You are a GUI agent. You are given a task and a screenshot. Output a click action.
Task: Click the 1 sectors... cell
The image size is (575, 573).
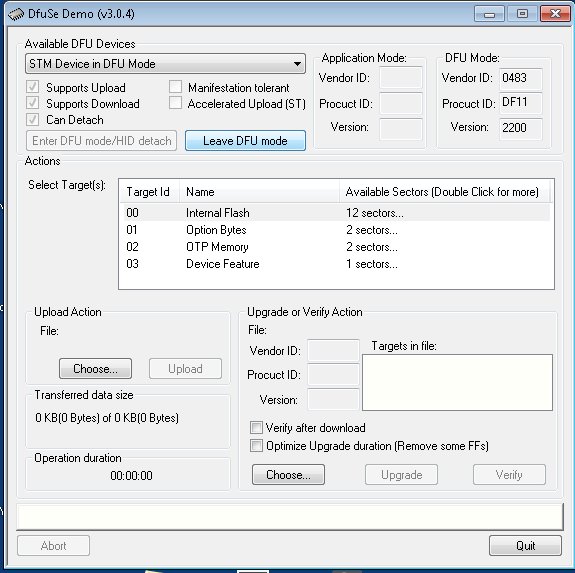coord(372,264)
